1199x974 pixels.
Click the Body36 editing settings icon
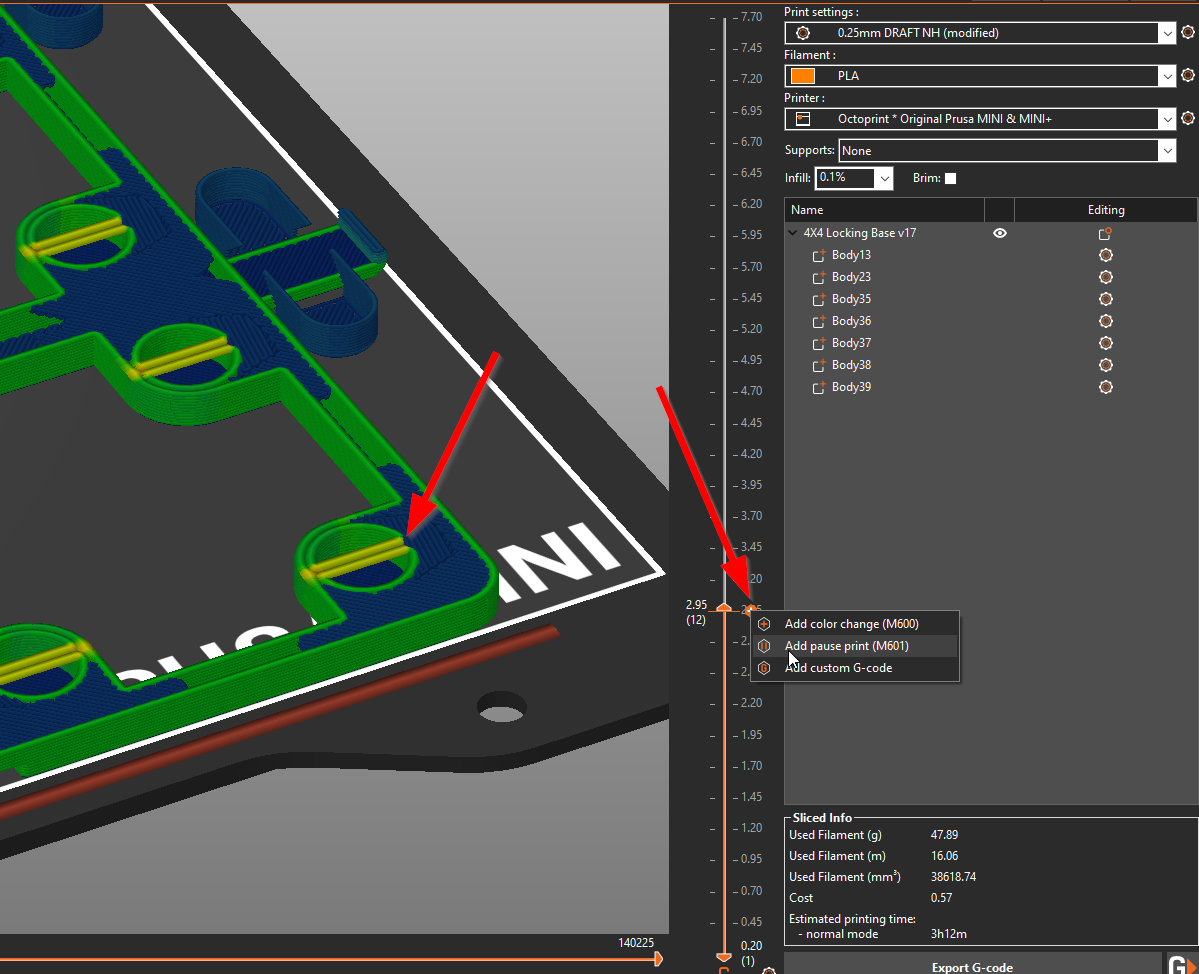[x=1105, y=321]
